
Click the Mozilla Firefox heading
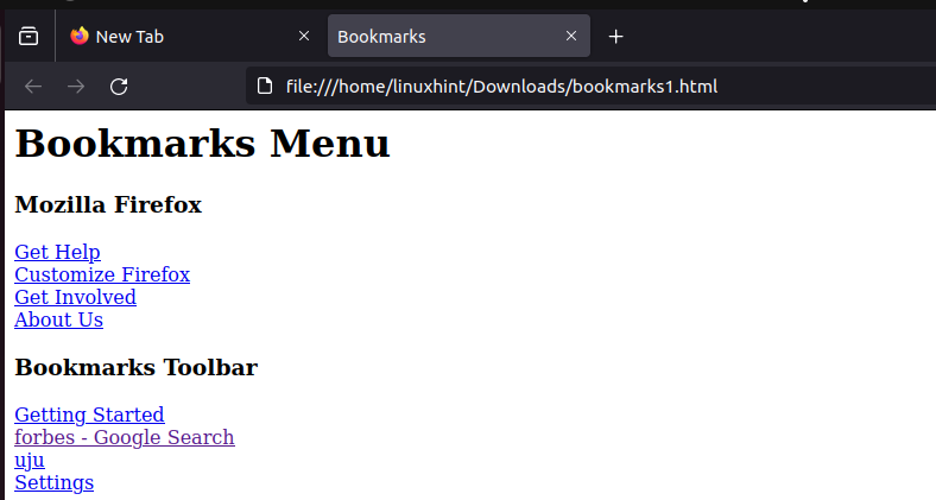pyautogui.click(x=108, y=205)
